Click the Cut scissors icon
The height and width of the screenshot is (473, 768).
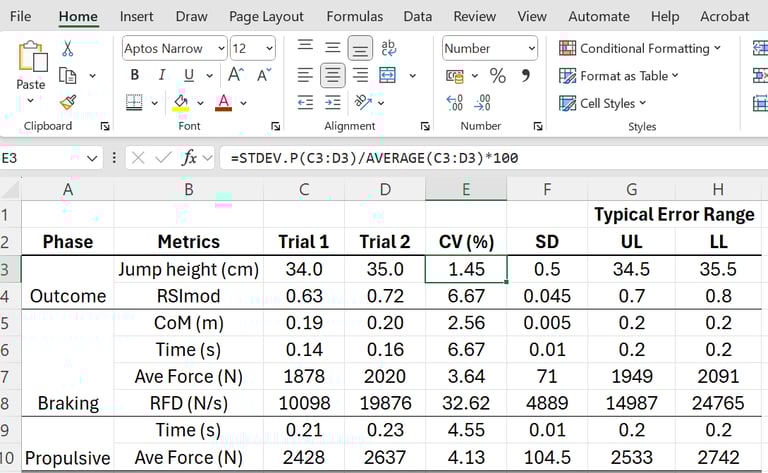67,49
